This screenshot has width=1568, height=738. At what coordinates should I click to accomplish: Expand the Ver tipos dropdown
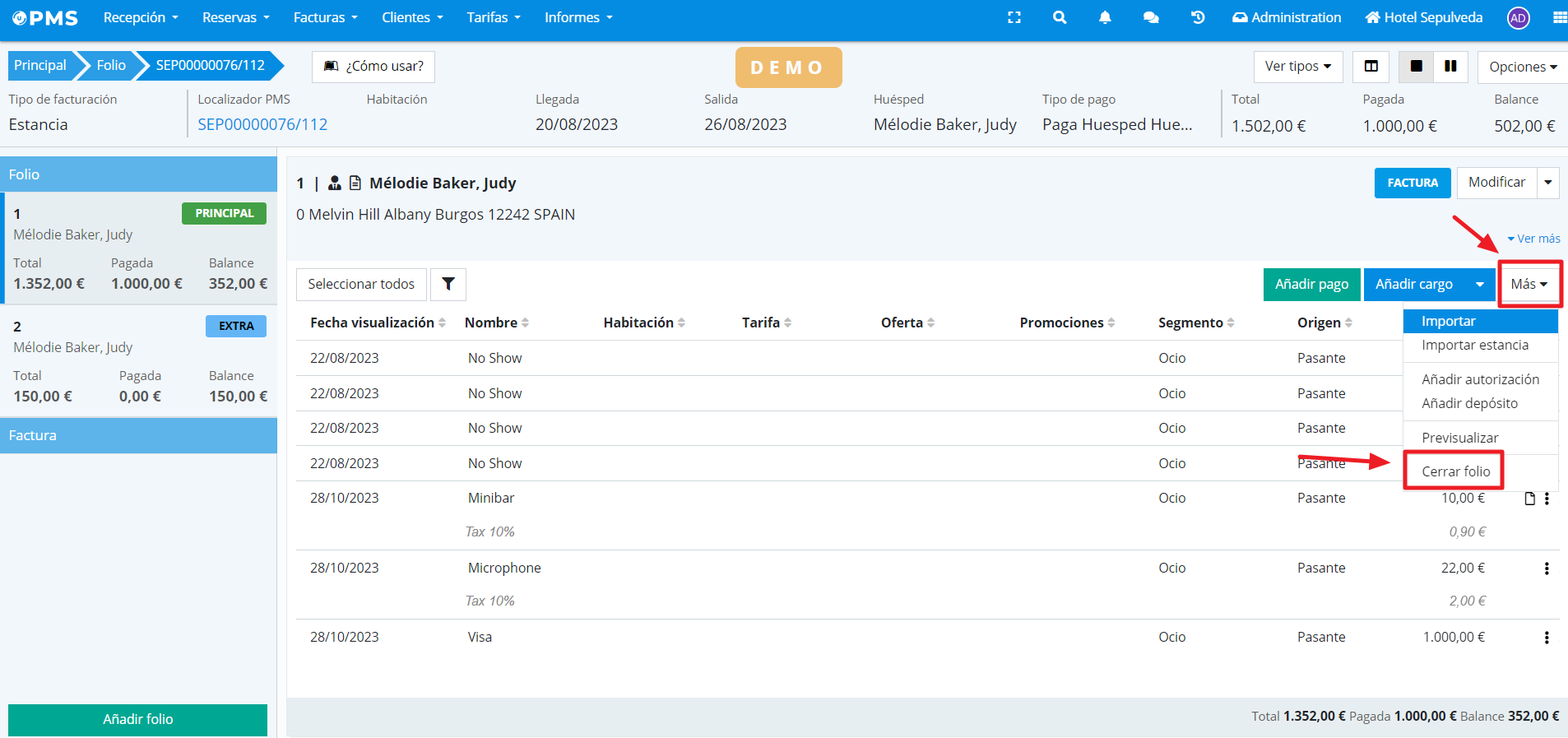point(1297,67)
